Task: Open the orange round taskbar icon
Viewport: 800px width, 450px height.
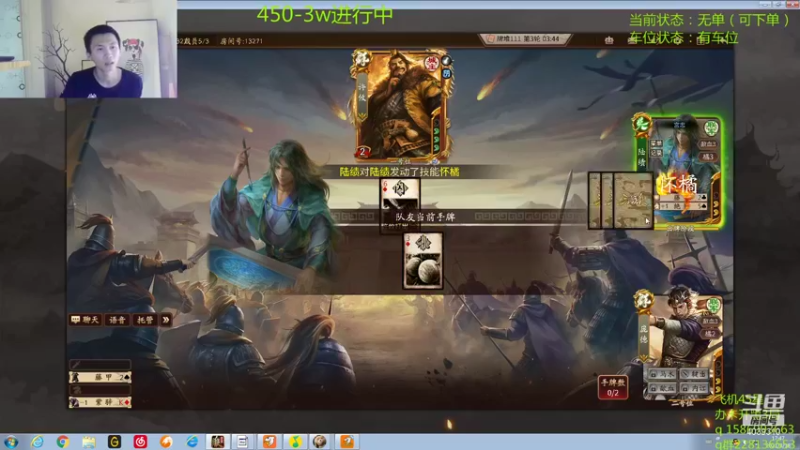Action: 166,442
